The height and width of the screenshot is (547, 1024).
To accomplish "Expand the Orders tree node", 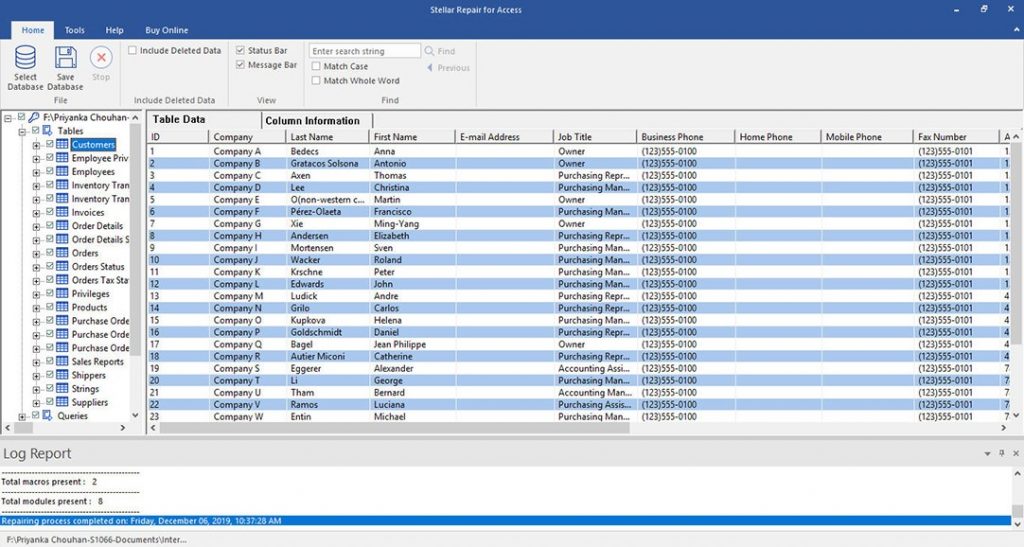I will click(x=37, y=253).
